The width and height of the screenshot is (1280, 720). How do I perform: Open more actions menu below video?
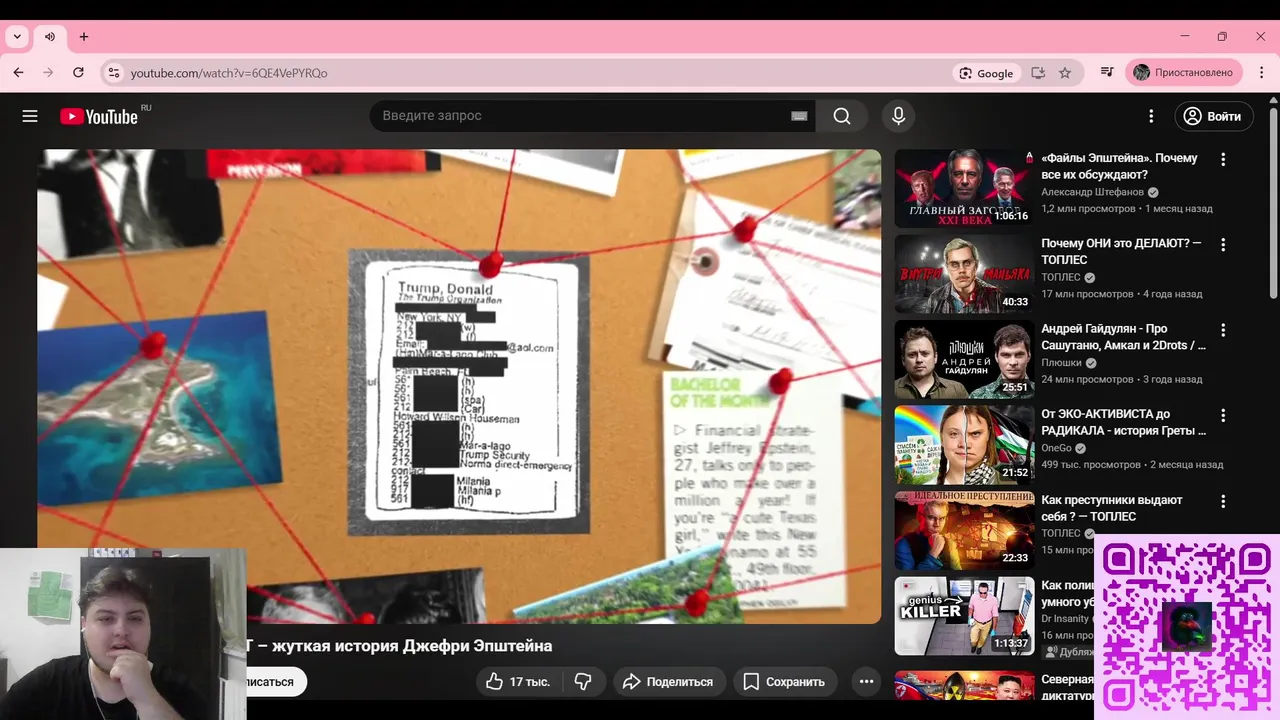pos(866,682)
